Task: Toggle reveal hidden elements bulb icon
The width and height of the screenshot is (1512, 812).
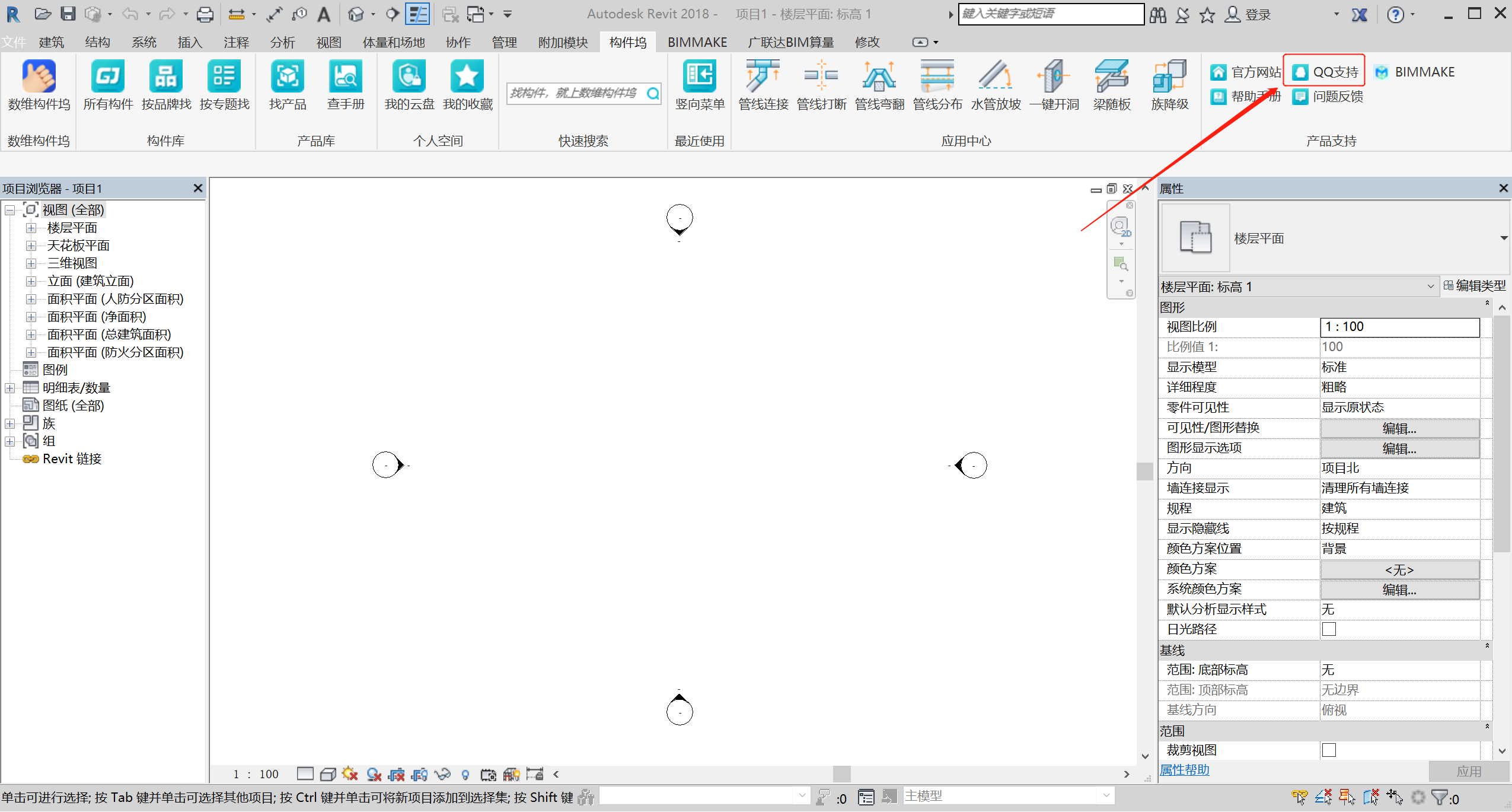Action: [x=465, y=775]
